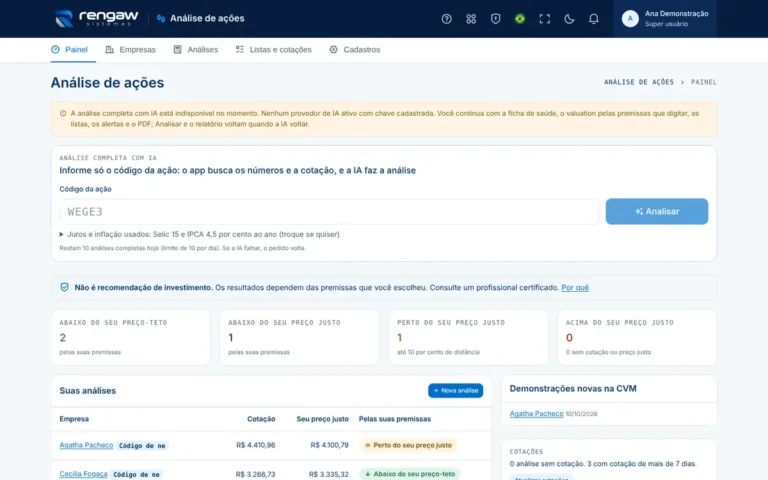Click the Abaixo do seu preço-teto badge

[x=410, y=474]
